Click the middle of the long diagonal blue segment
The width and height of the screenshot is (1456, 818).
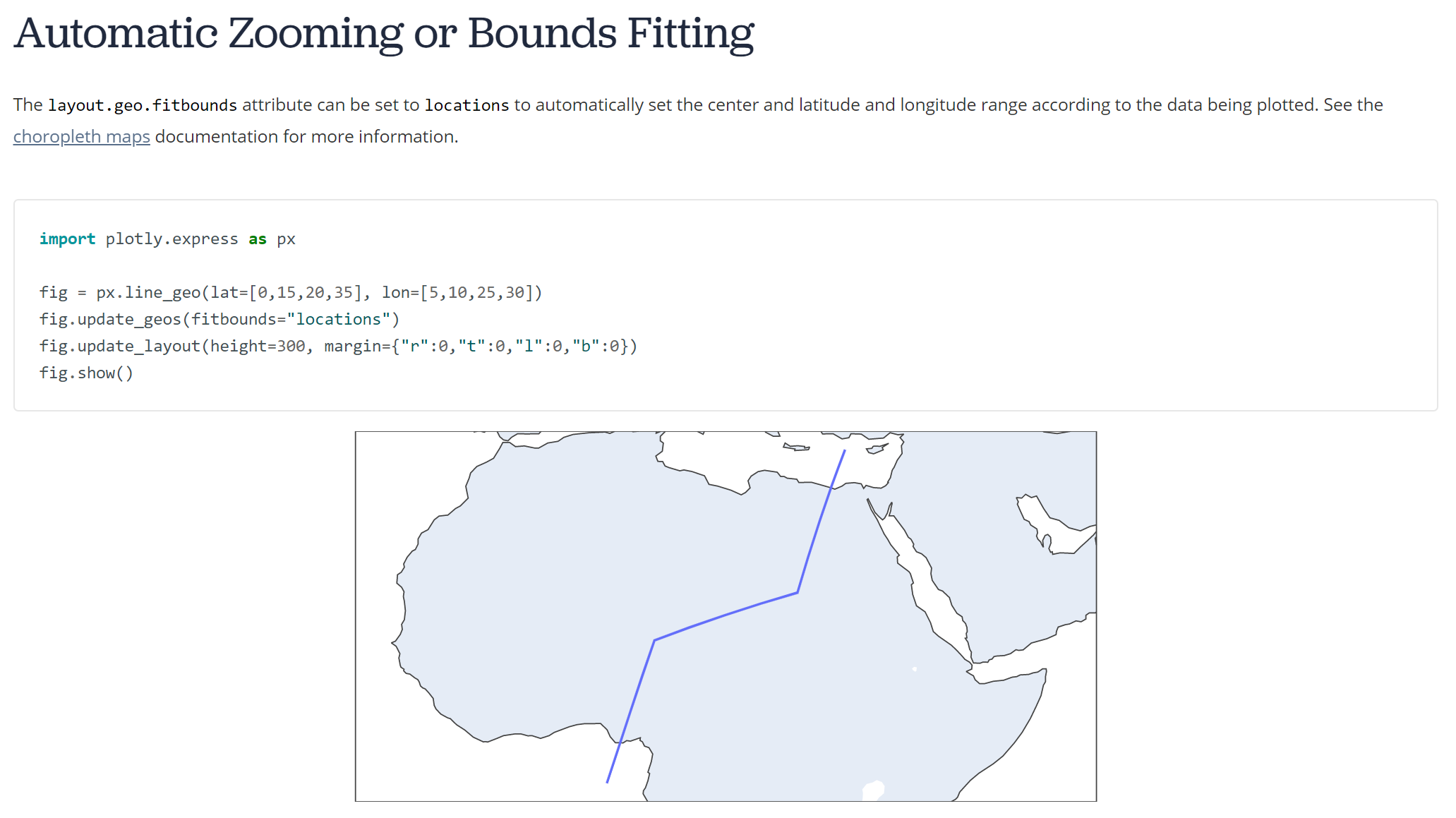[x=726, y=616]
